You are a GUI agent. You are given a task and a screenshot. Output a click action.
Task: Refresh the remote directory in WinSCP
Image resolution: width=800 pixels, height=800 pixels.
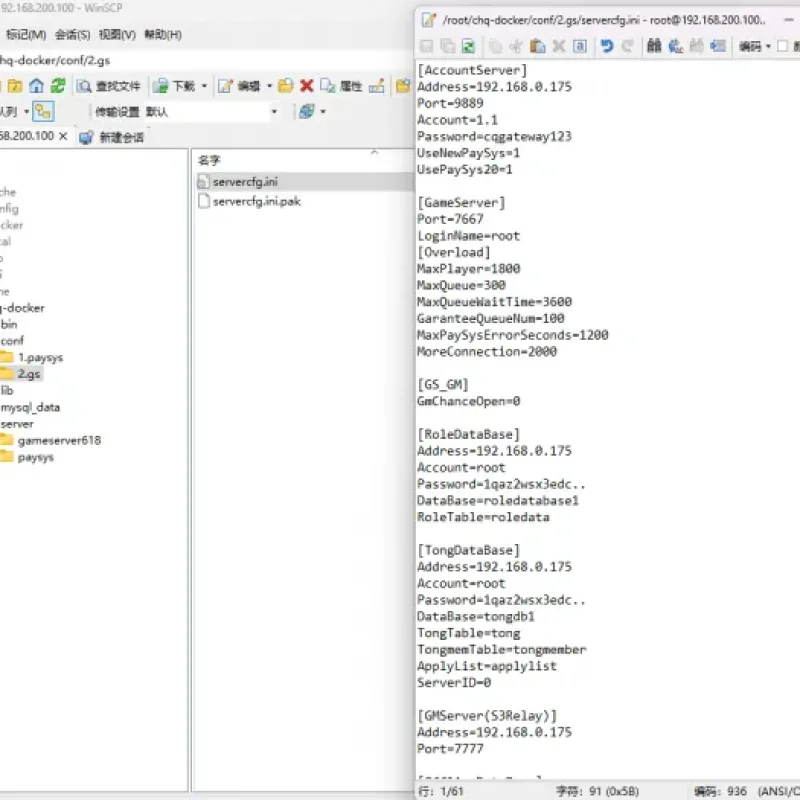tap(58, 86)
